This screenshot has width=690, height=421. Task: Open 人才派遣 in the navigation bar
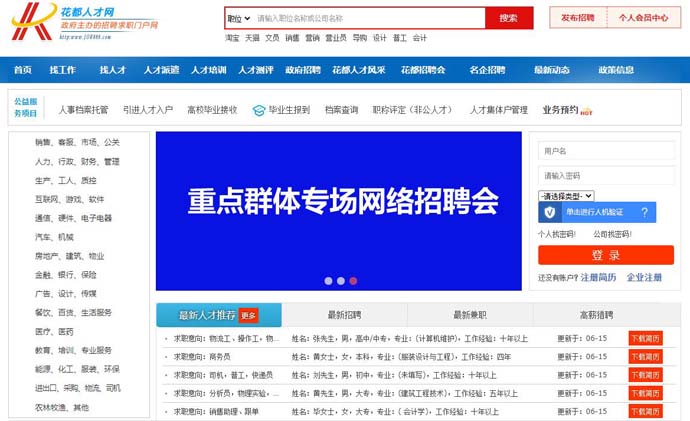(161, 70)
